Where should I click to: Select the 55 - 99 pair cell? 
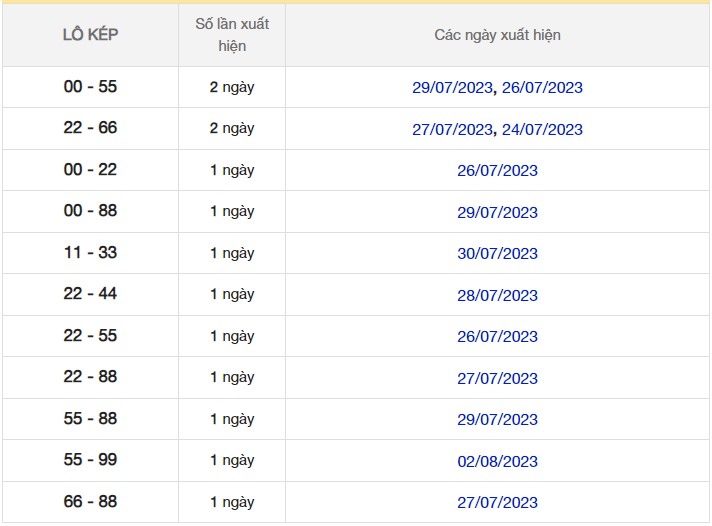tap(90, 461)
